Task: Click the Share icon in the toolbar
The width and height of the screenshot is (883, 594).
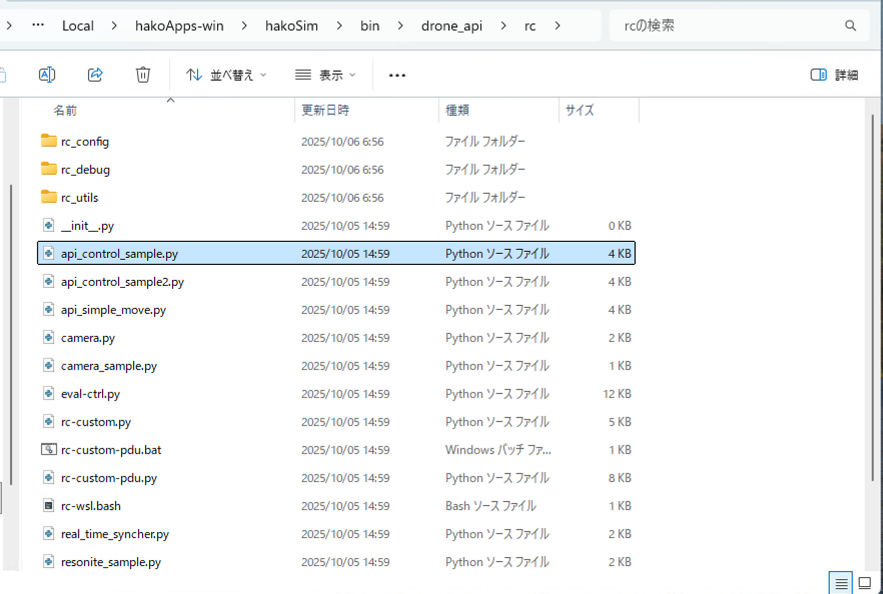Action: (x=95, y=75)
